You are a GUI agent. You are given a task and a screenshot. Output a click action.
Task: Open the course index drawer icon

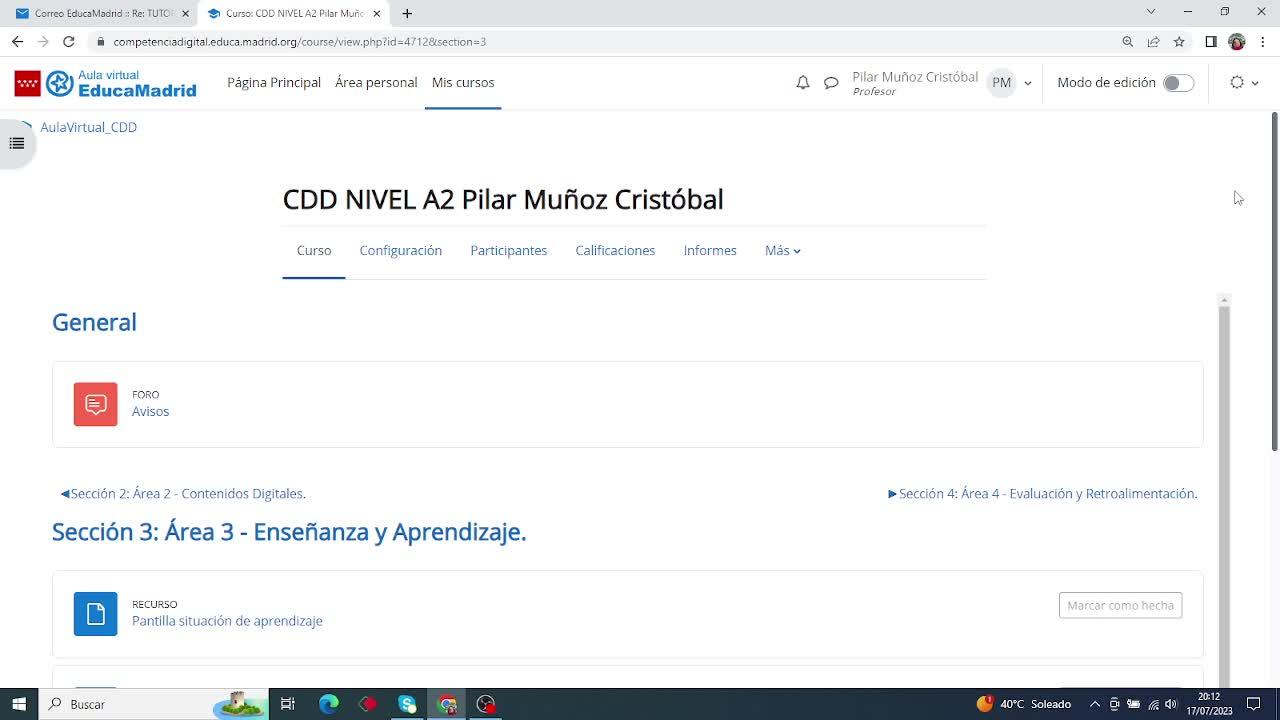coord(17,143)
